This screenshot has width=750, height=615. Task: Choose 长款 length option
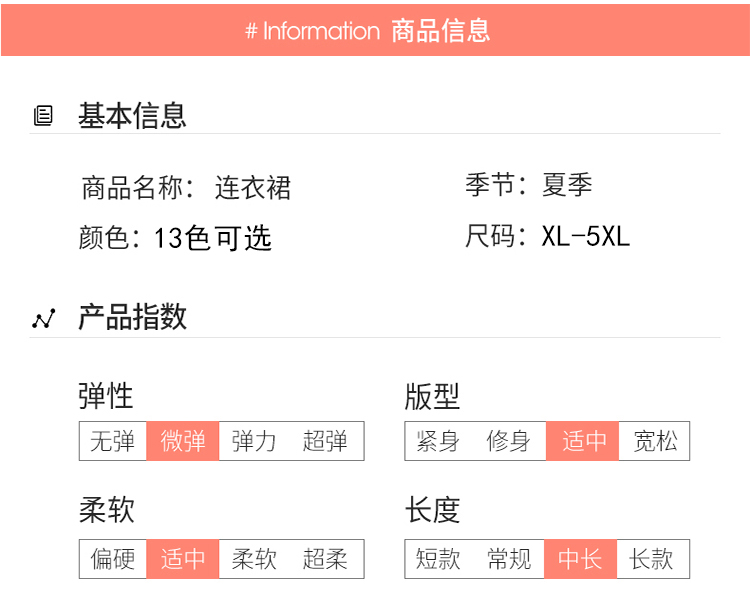(652, 559)
